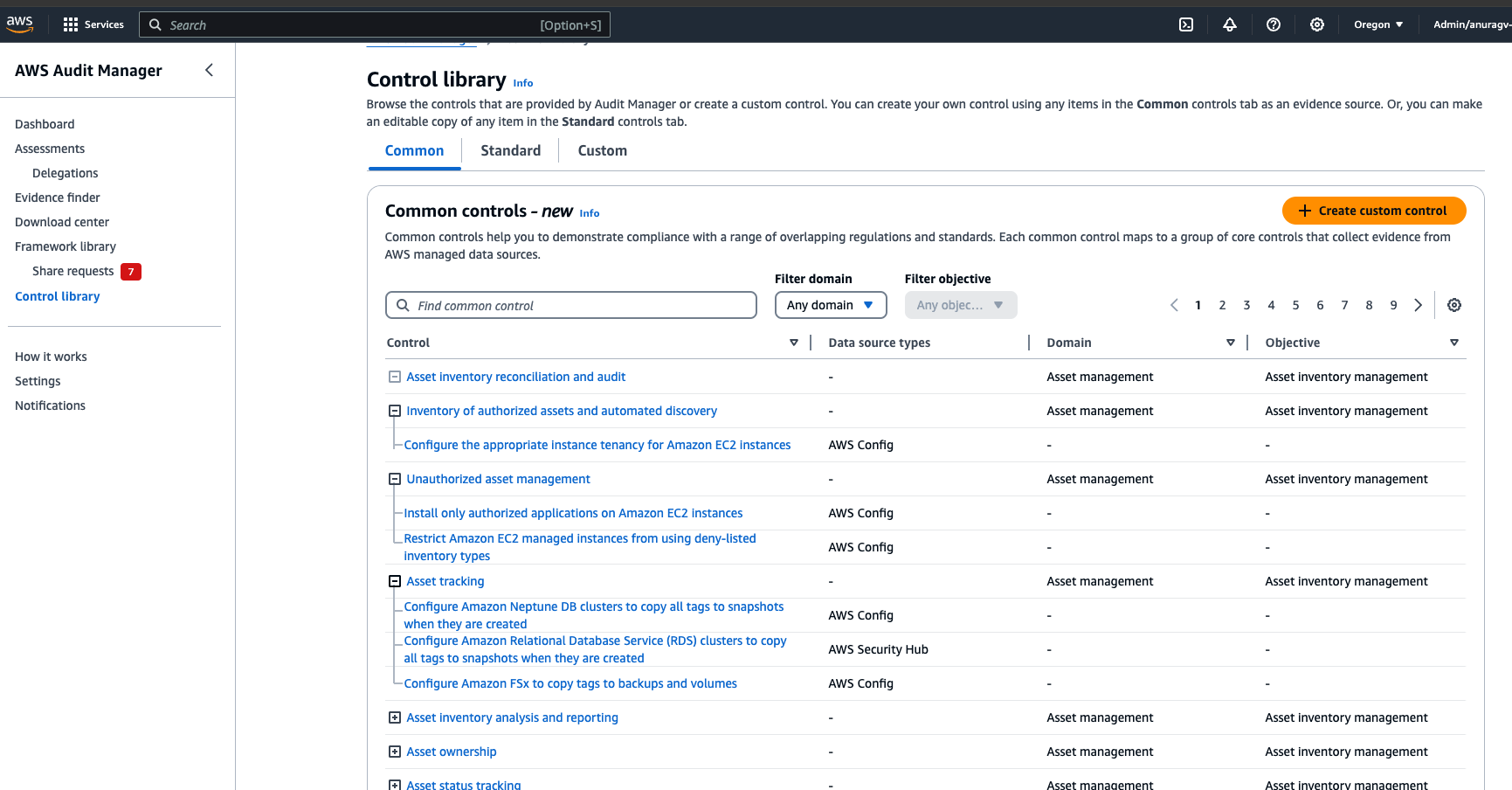Image resolution: width=1512 pixels, height=790 pixels.
Task: Open the Oregon region dropdown
Action: [1377, 24]
